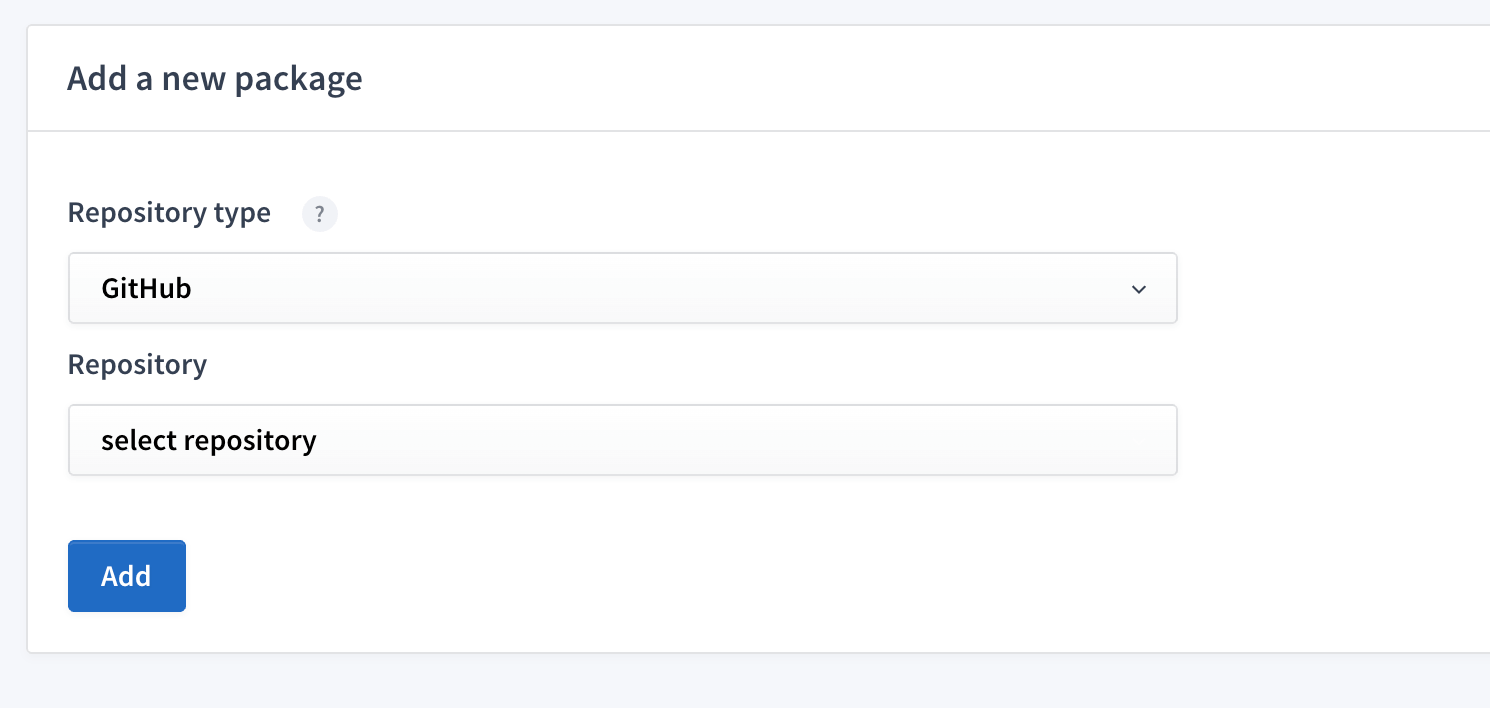Focus the Repository input field
This screenshot has width=1490, height=708.
622,440
